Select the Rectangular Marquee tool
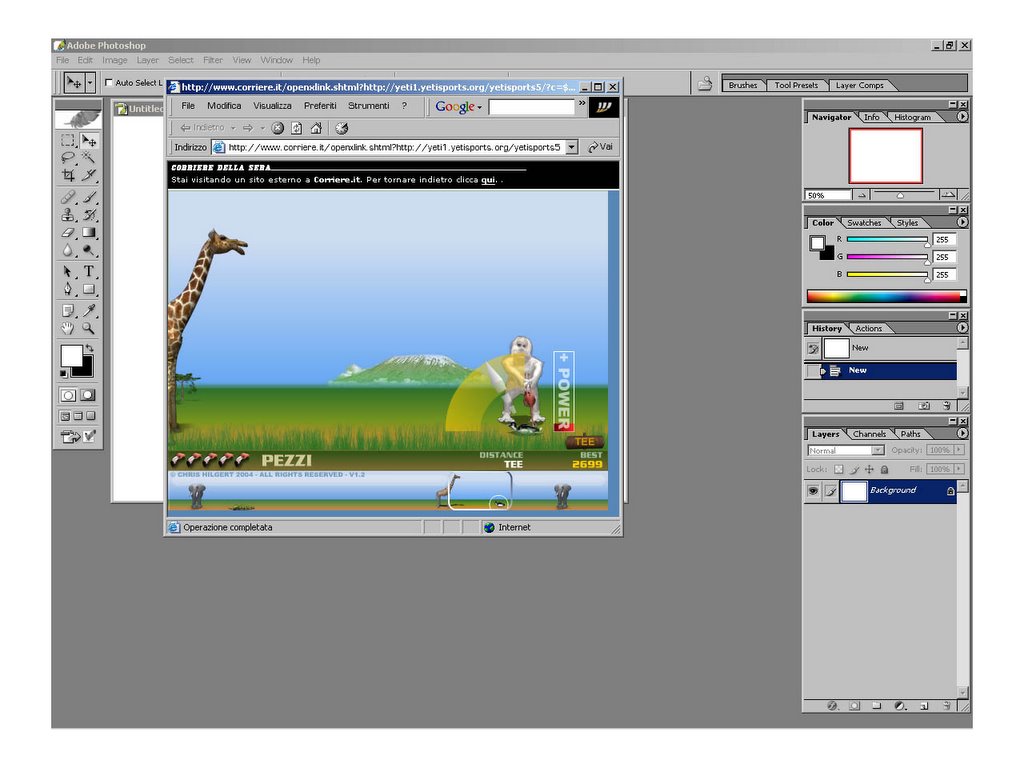The image size is (1024, 768). (68, 140)
